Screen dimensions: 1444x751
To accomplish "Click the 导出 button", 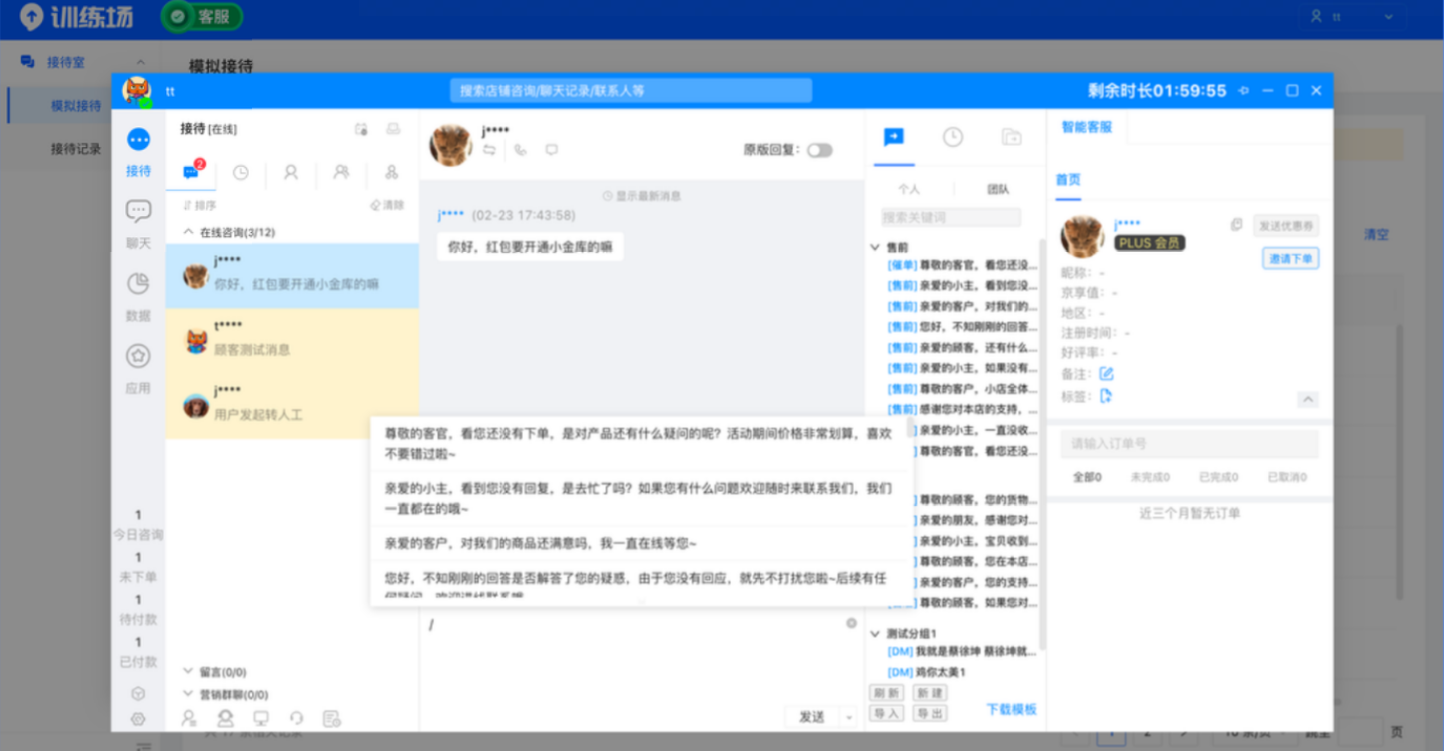I will coord(929,713).
